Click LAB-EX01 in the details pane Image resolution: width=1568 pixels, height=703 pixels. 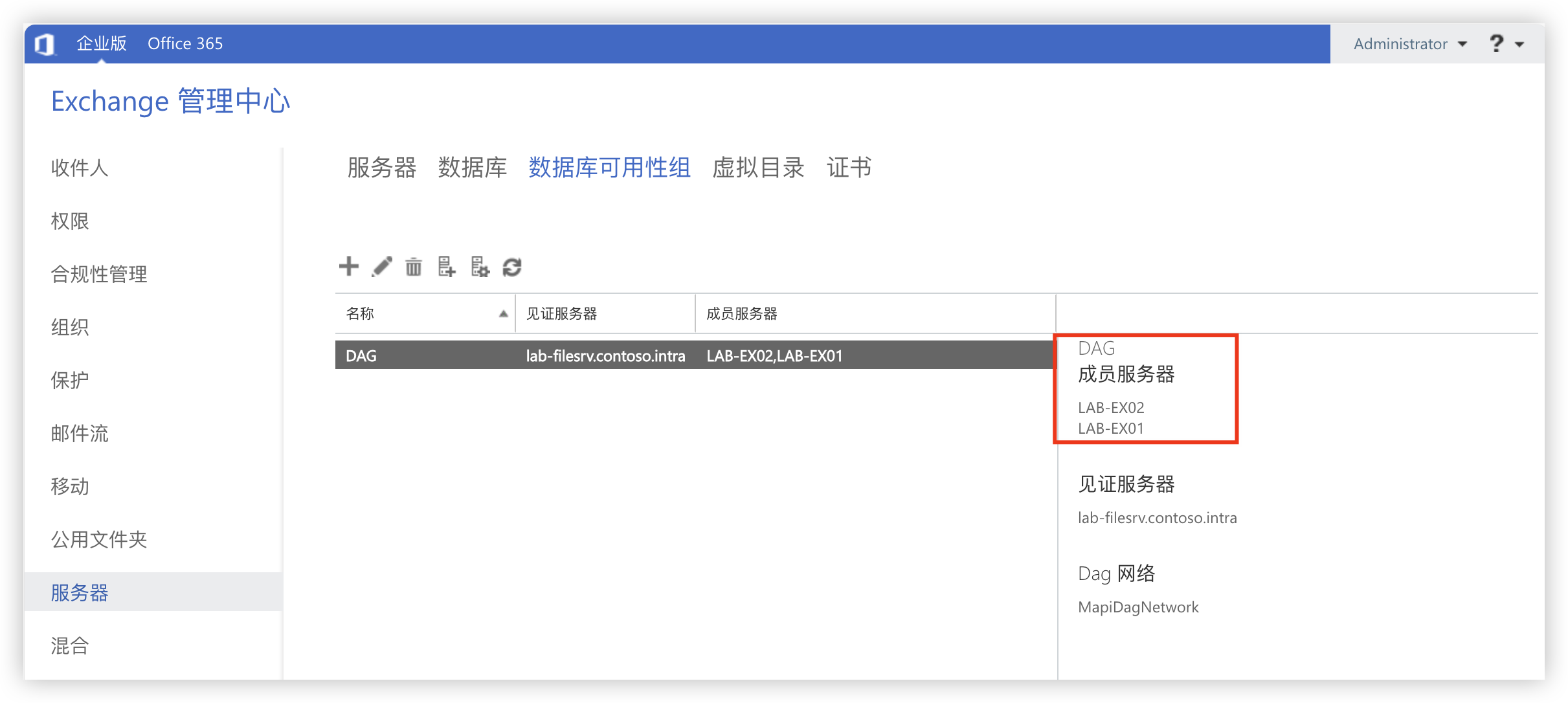1111,429
